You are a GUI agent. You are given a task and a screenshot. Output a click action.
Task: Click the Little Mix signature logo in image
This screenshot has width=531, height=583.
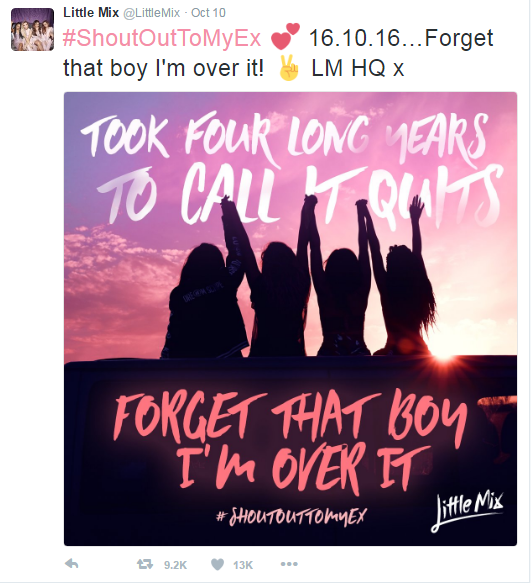coord(467,511)
